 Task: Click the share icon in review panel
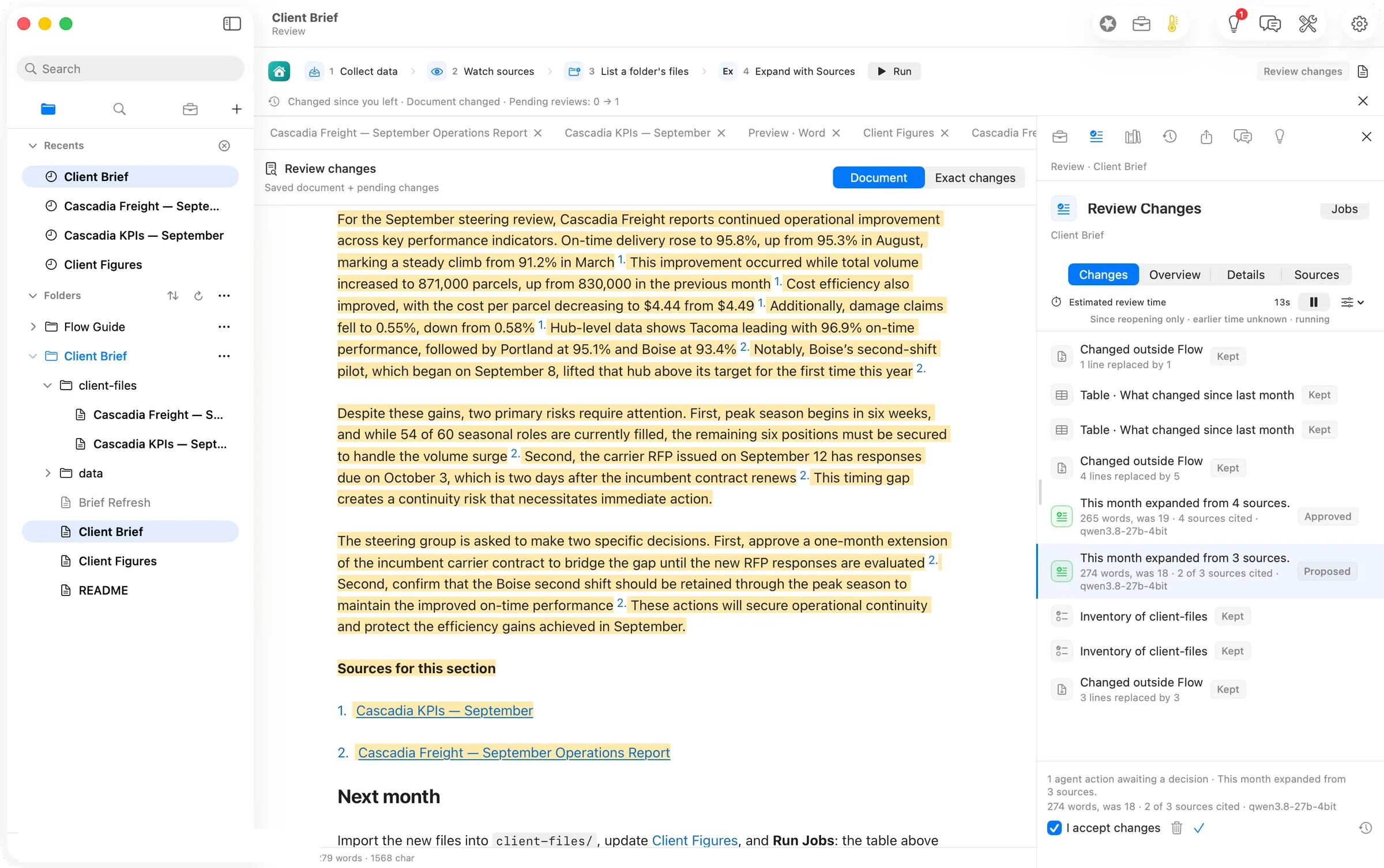[x=1206, y=137]
